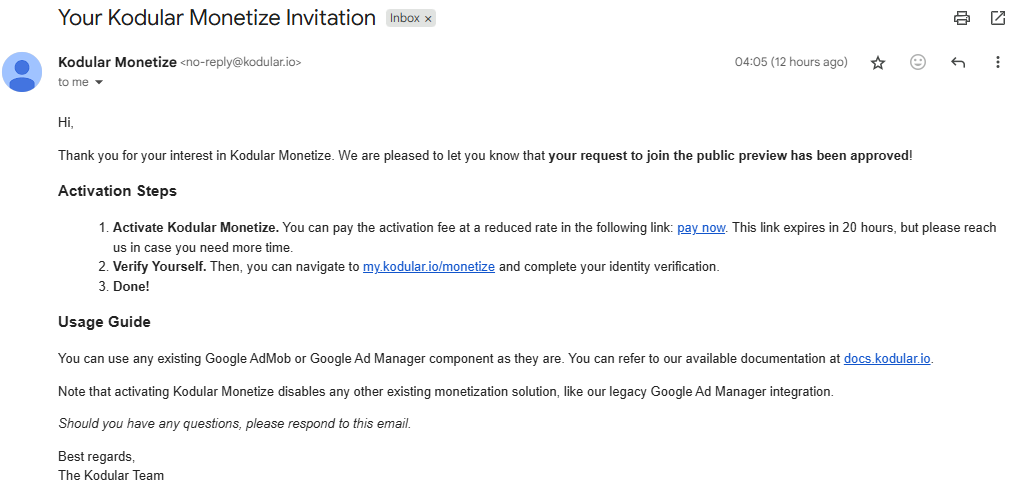The height and width of the screenshot is (493, 1024).
Task: Remove the Inbox label with the x
Action: [x=428, y=19]
